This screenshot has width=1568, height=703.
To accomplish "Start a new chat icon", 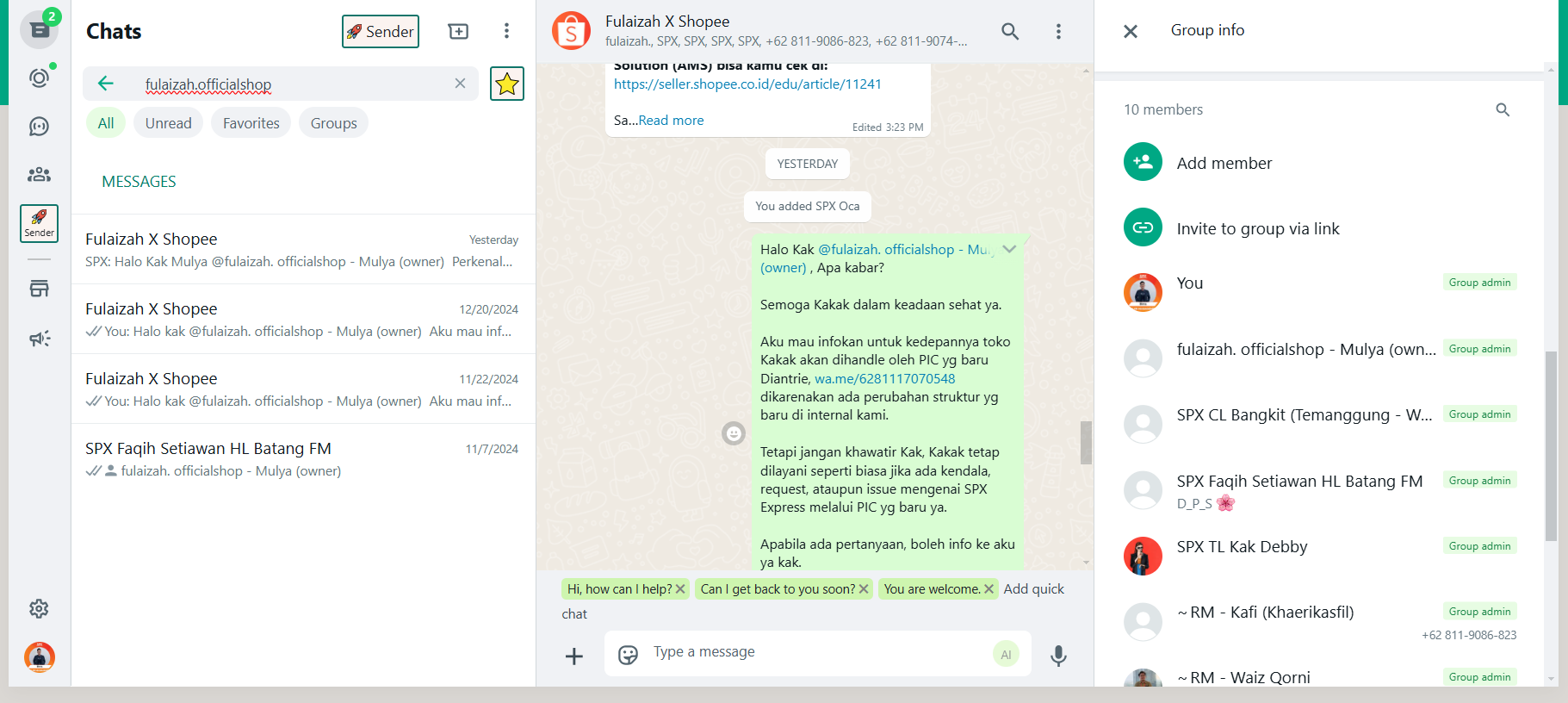I will [459, 32].
